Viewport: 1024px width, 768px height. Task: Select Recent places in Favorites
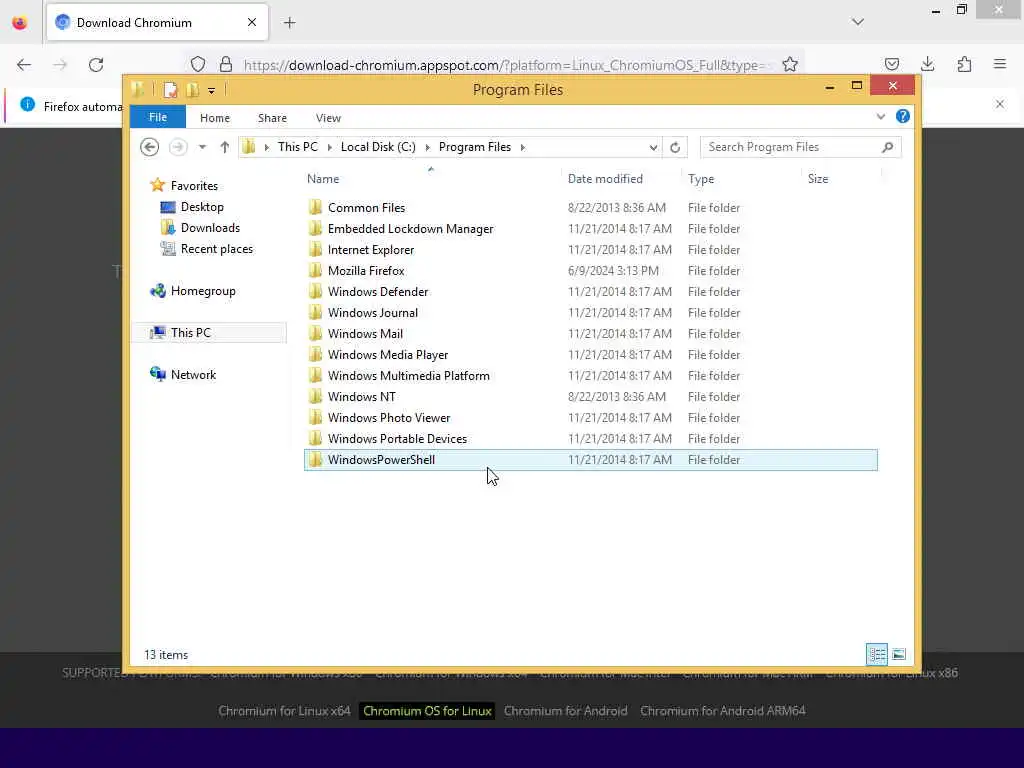pyautogui.click(x=216, y=249)
